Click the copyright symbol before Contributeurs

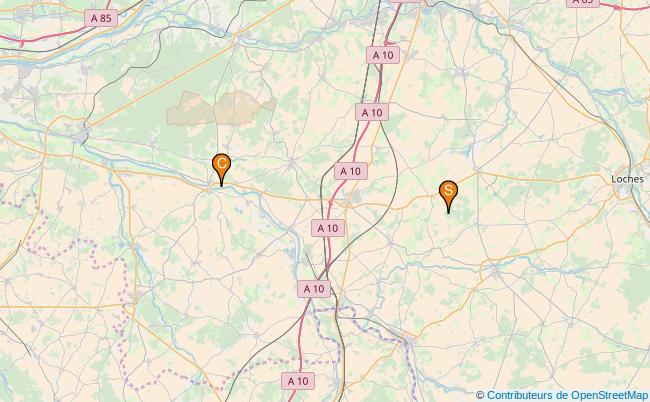click(480, 395)
